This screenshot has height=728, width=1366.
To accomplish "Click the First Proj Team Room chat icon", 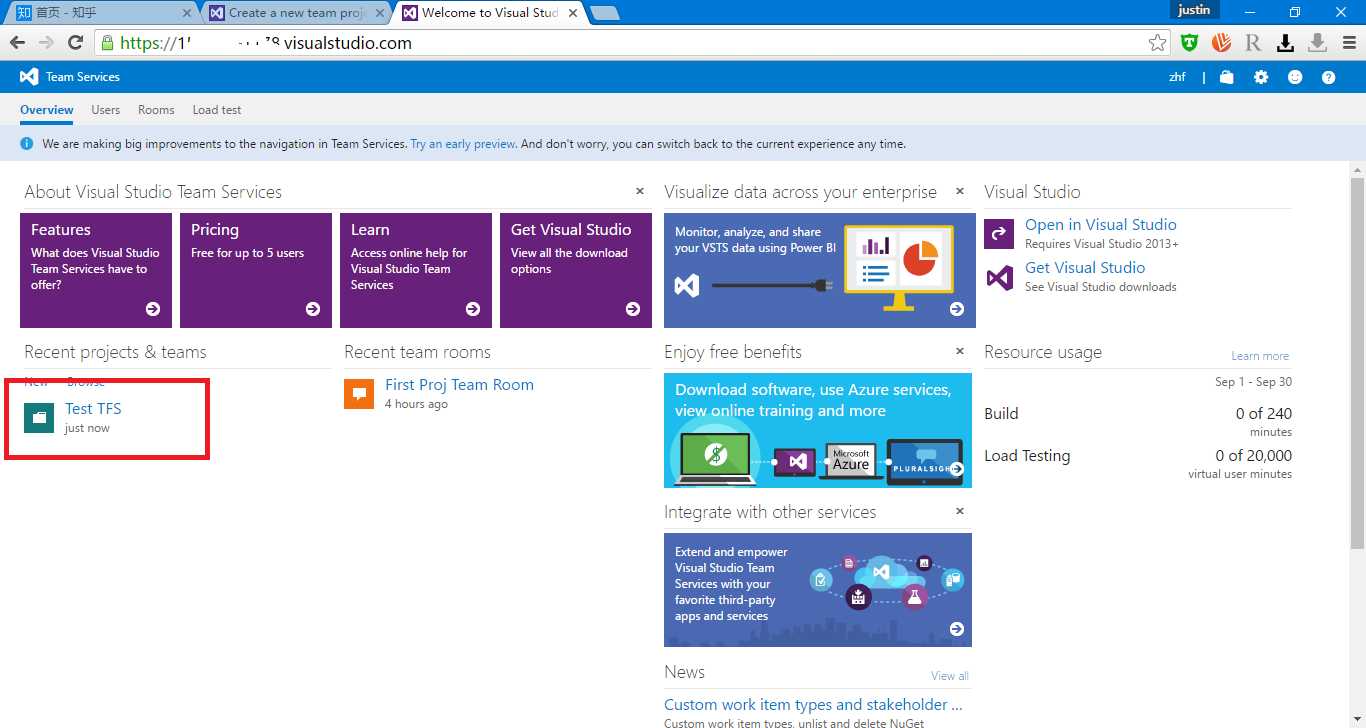I will pos(359,394).
